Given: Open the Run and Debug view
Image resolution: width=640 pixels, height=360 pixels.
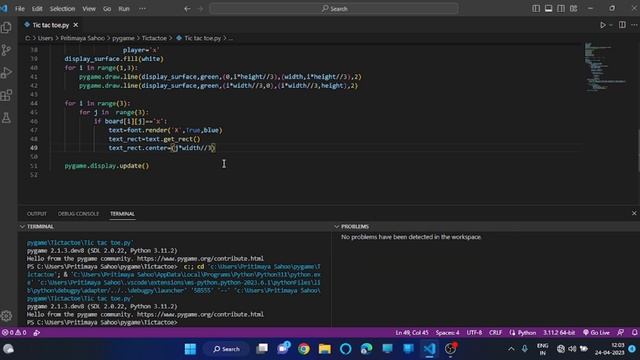Looking at the screenshot, I should coord(6,73).
